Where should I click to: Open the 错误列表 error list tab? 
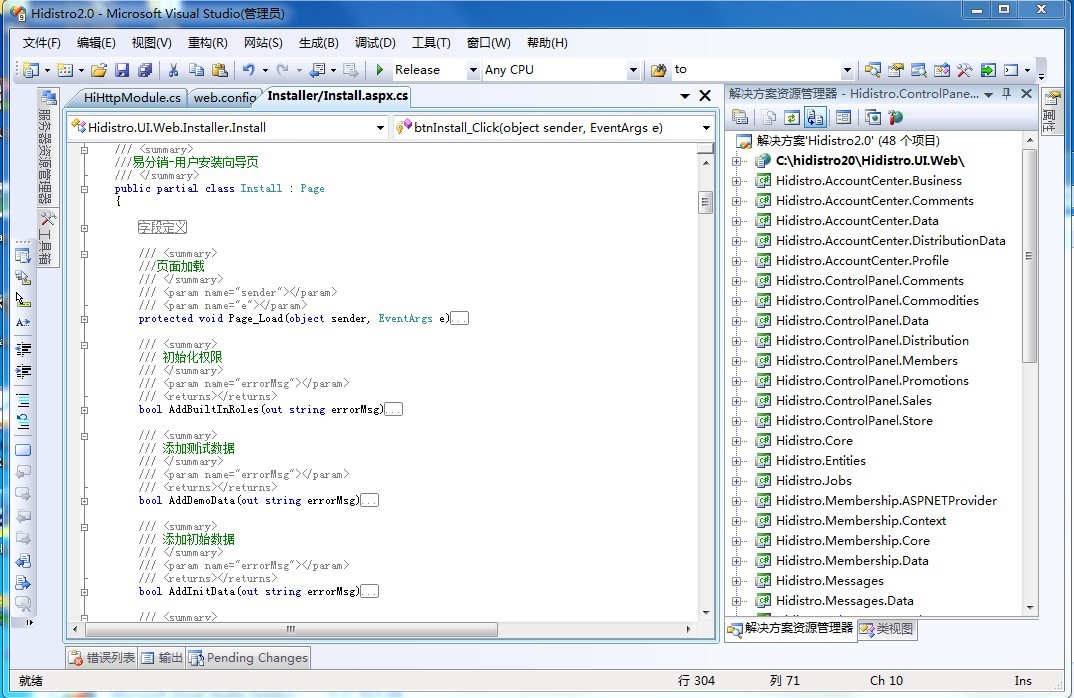tap(102, 658)
